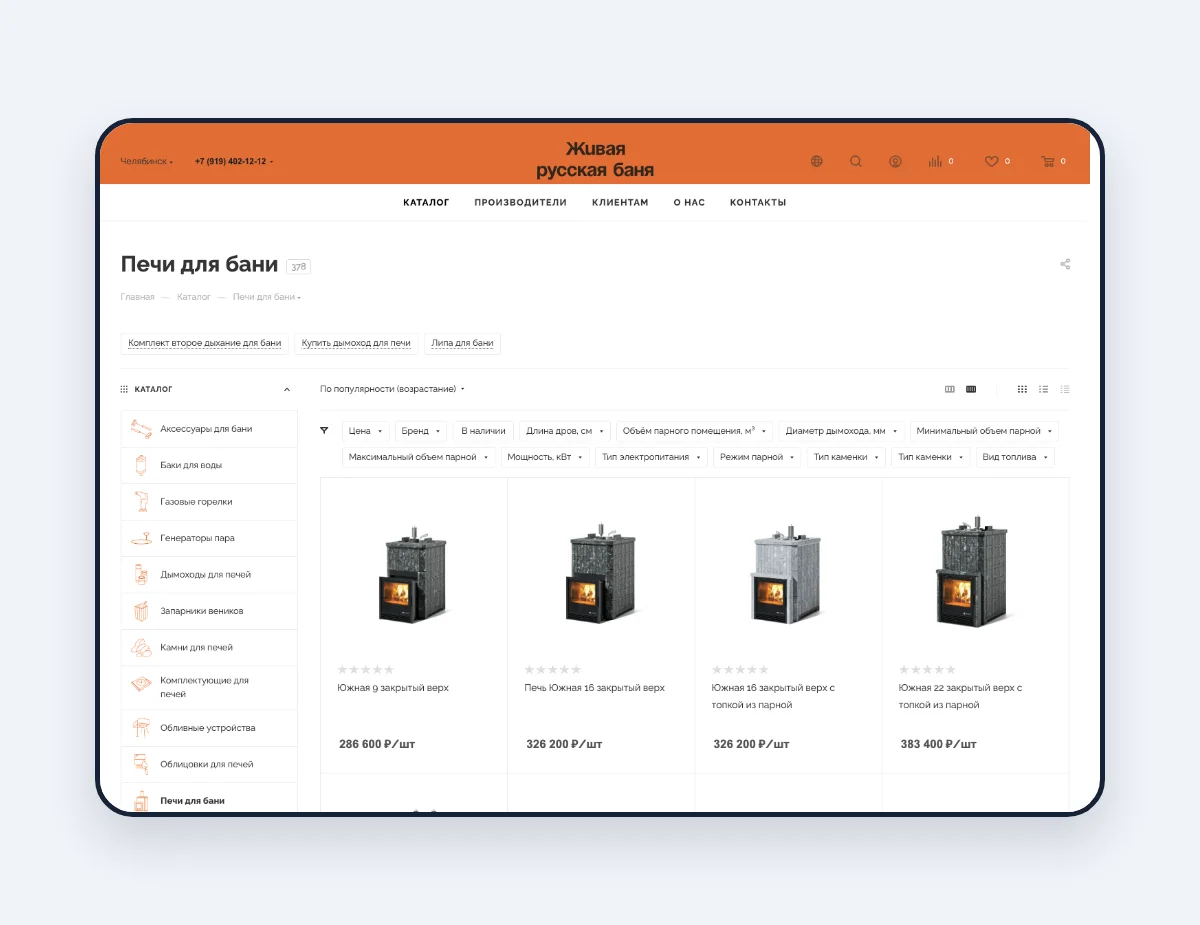1200x925 pixels.
Task: Click the "Купить дымоход для печи" tag link
Action: click(356, 343)
